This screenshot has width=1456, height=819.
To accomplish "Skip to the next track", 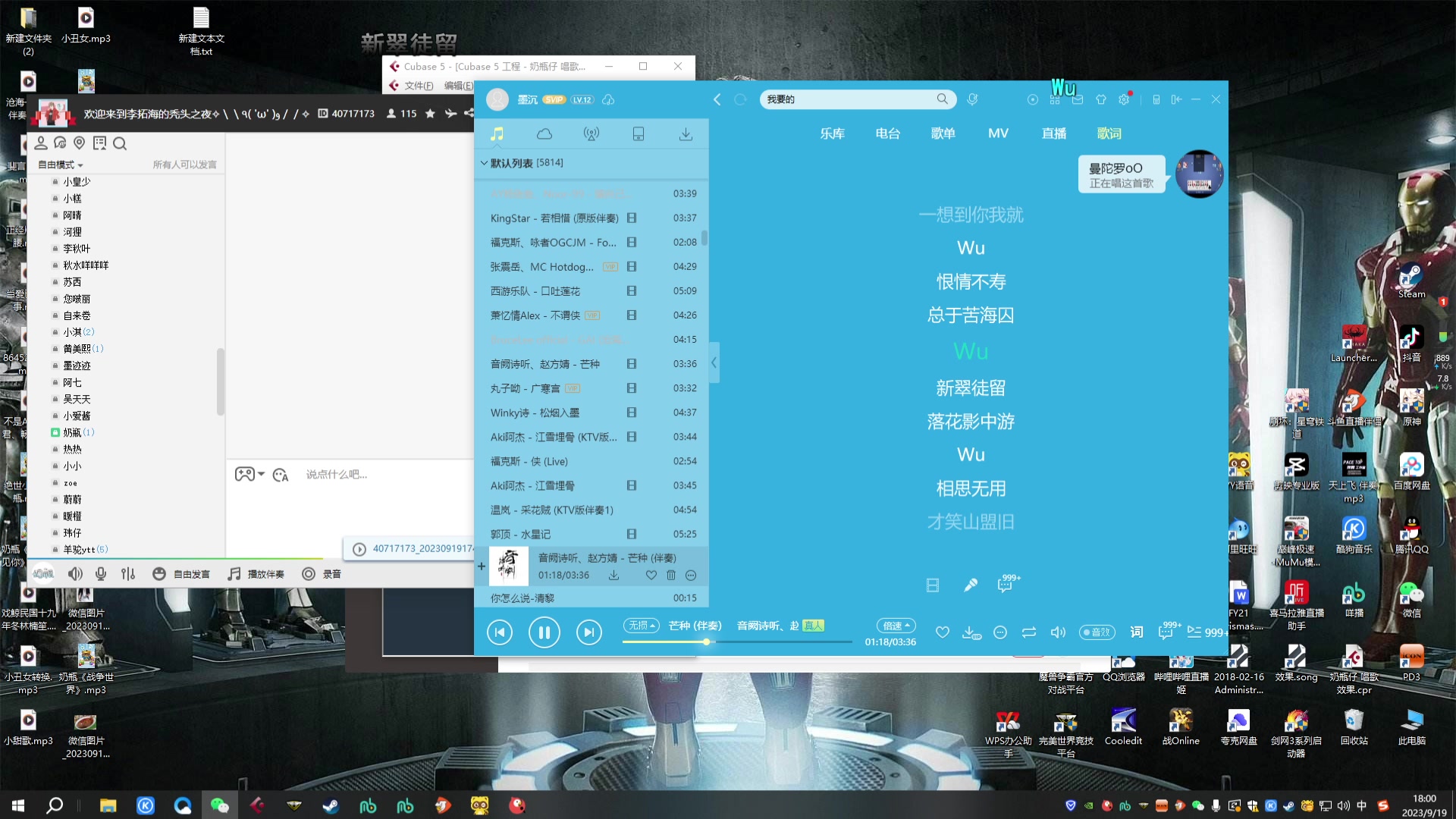I will pos(588,632).
